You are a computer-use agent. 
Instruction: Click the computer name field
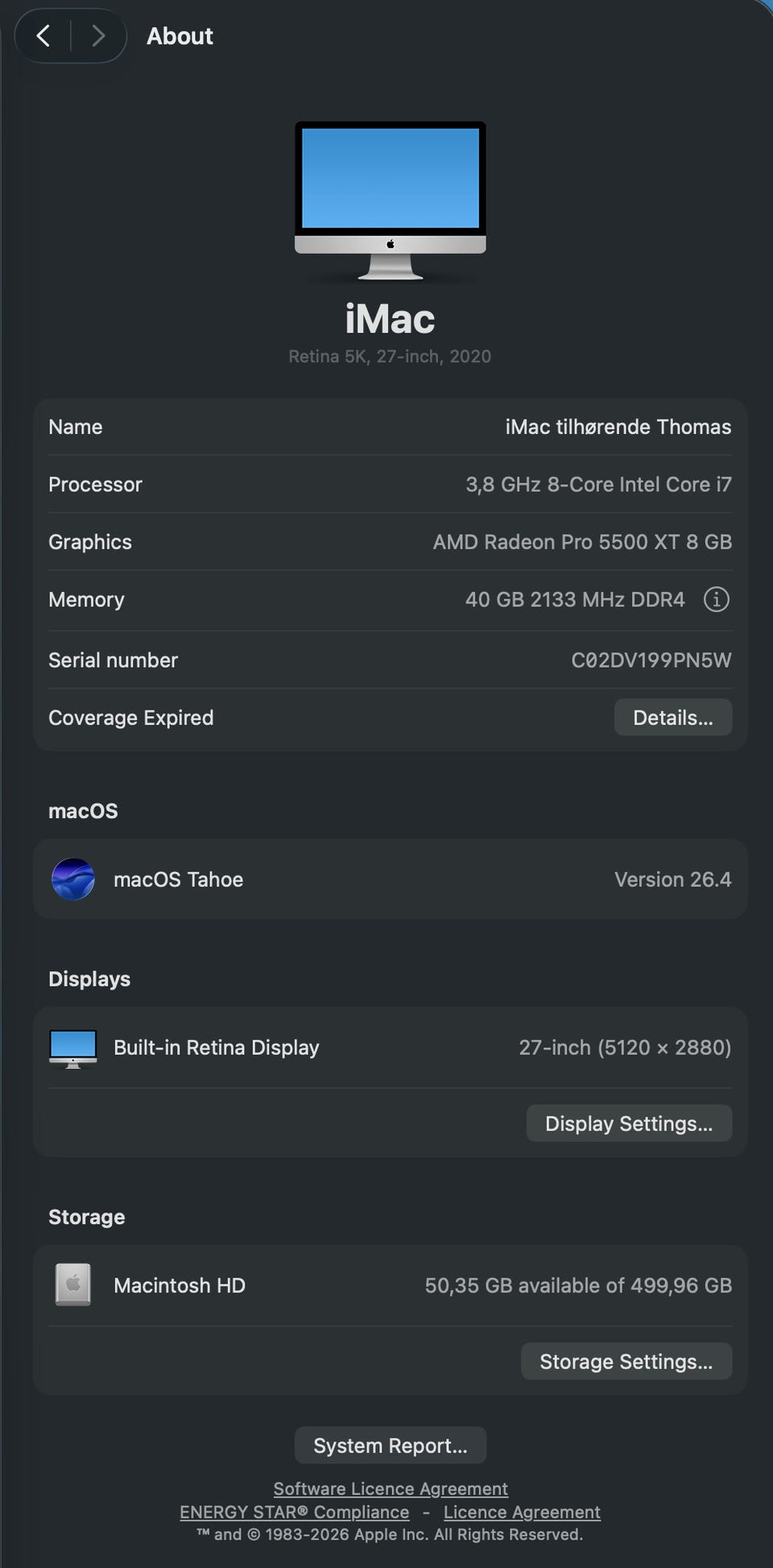pos(391,427)
